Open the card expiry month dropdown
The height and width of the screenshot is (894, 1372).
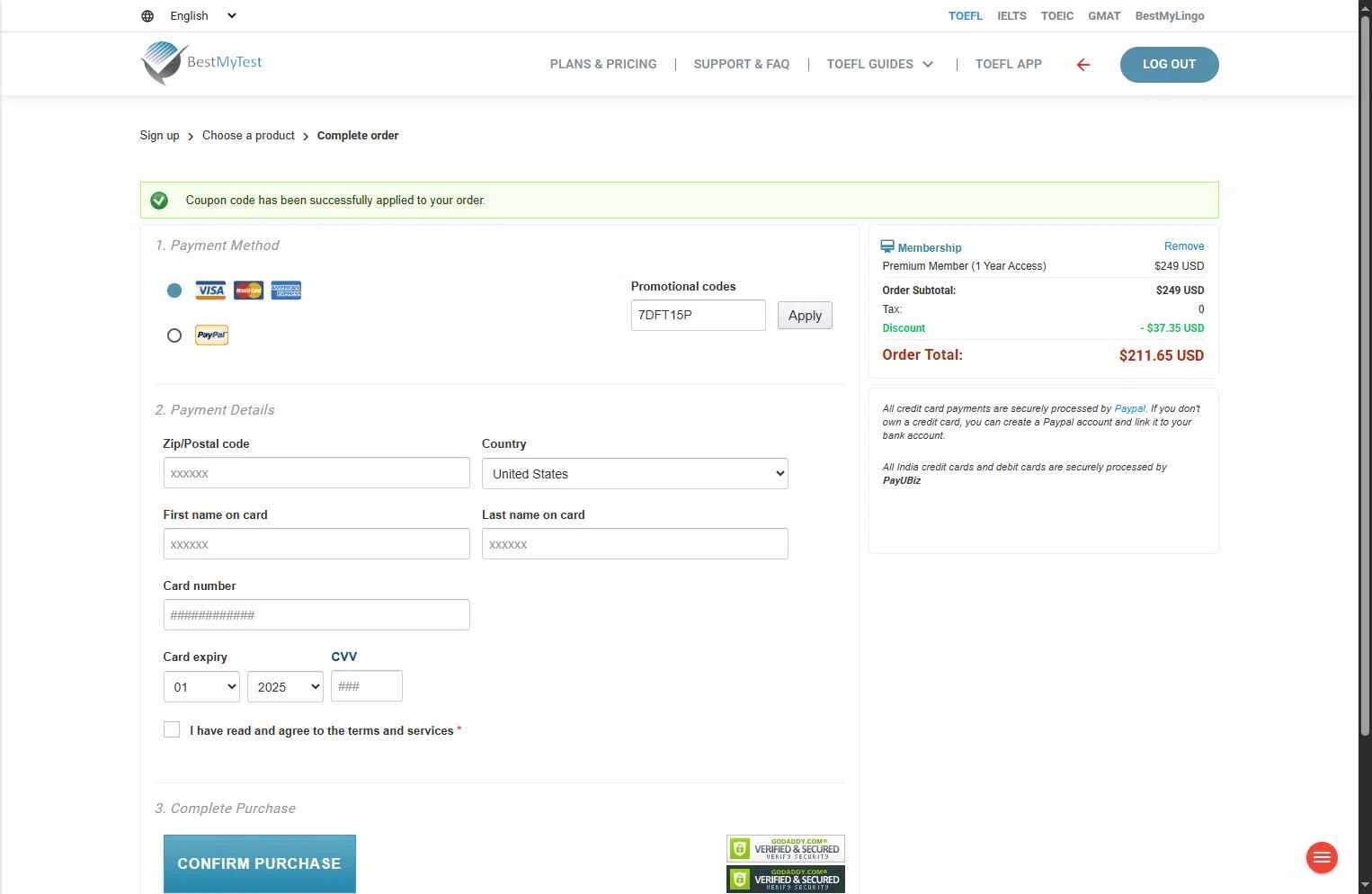click(201, 686)
